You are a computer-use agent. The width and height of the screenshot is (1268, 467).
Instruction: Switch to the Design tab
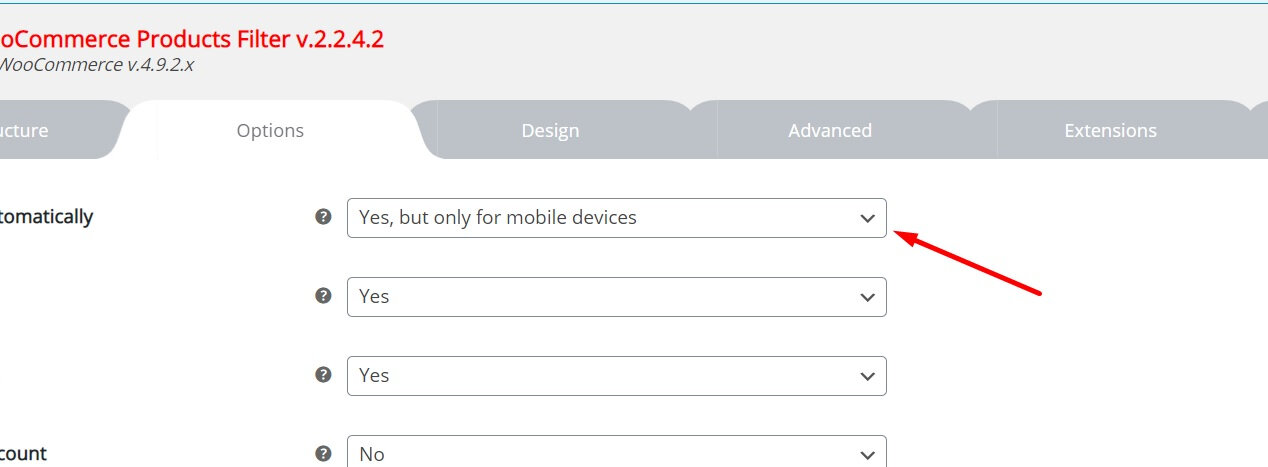(x=550, y=131)
